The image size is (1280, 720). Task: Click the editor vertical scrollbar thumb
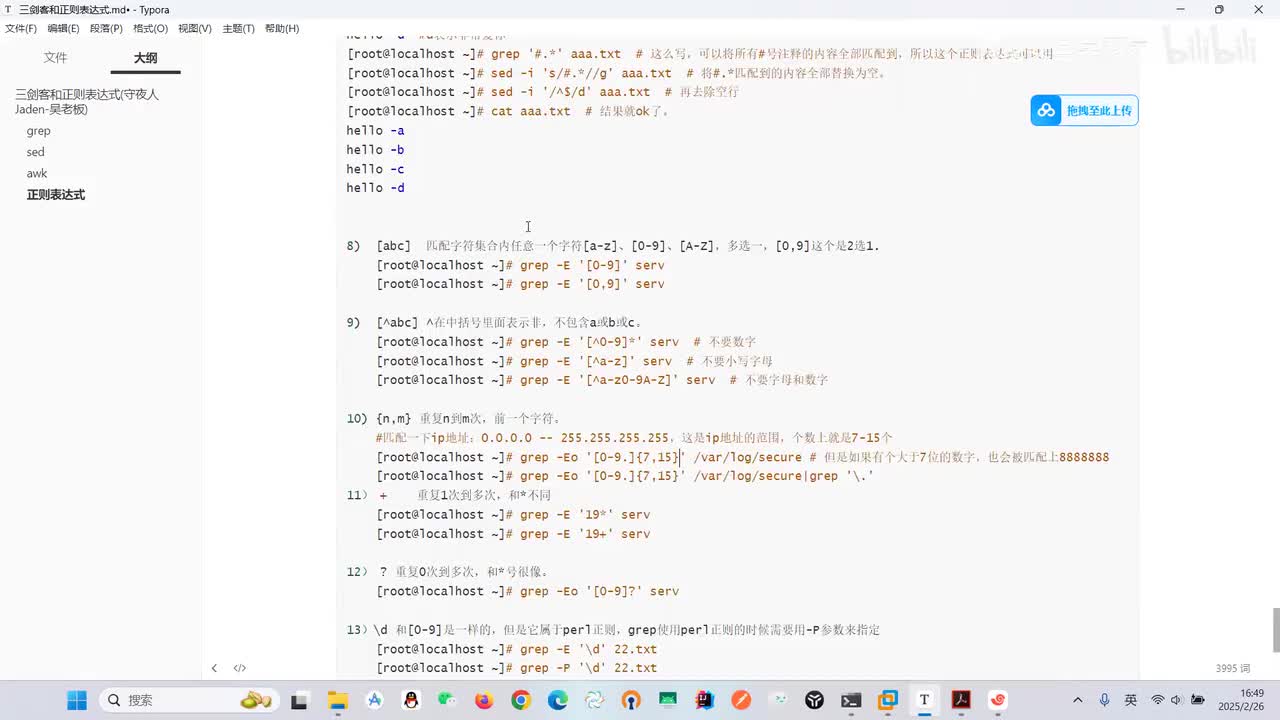(1275, 629)
